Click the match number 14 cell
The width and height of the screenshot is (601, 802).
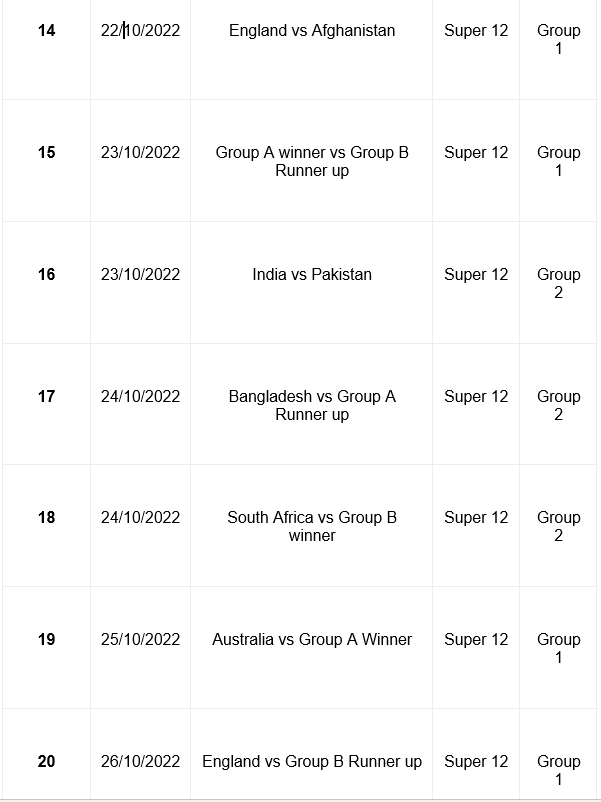click(x=47, y=50)
